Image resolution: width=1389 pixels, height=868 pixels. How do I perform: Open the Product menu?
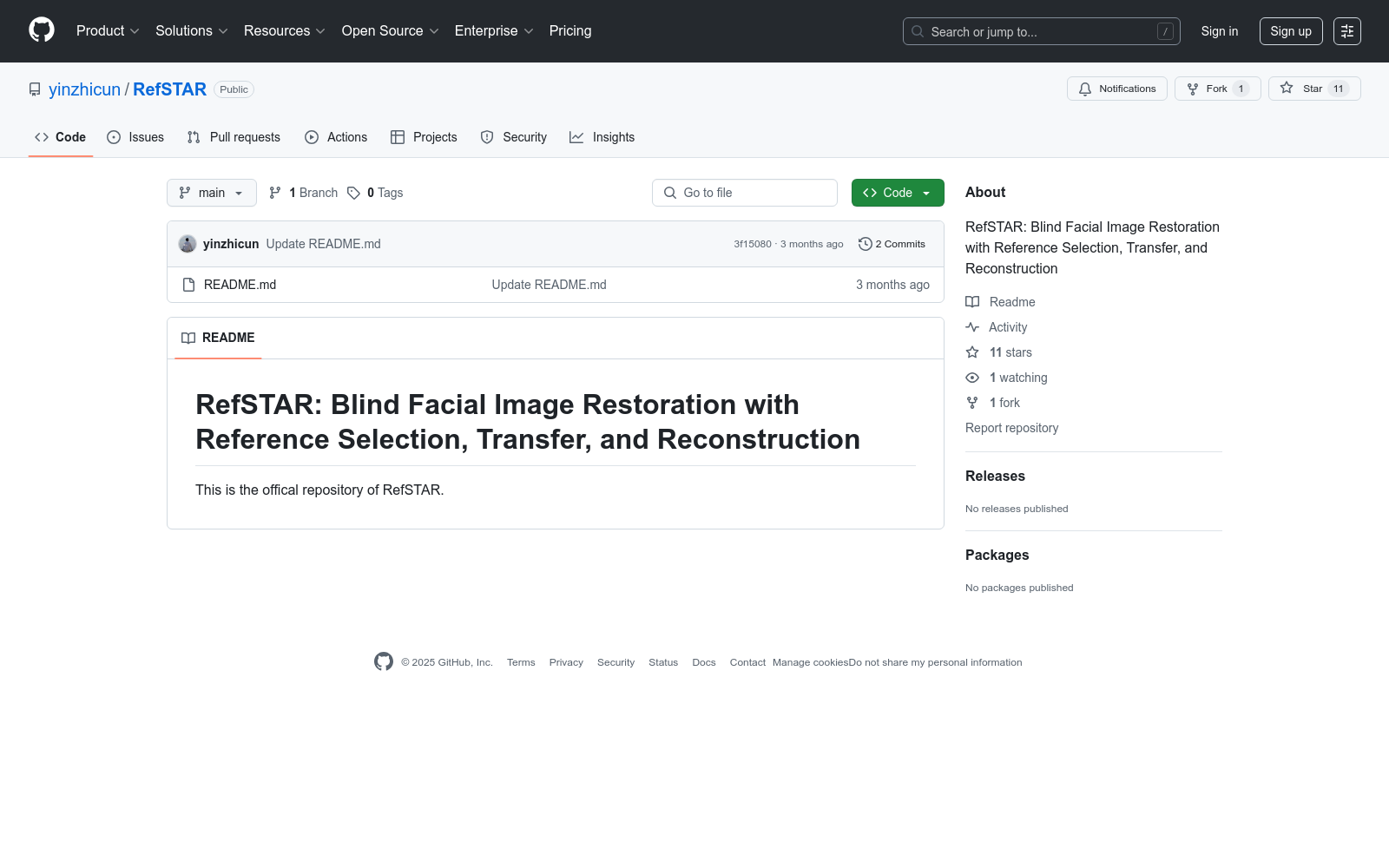point(108,31)
